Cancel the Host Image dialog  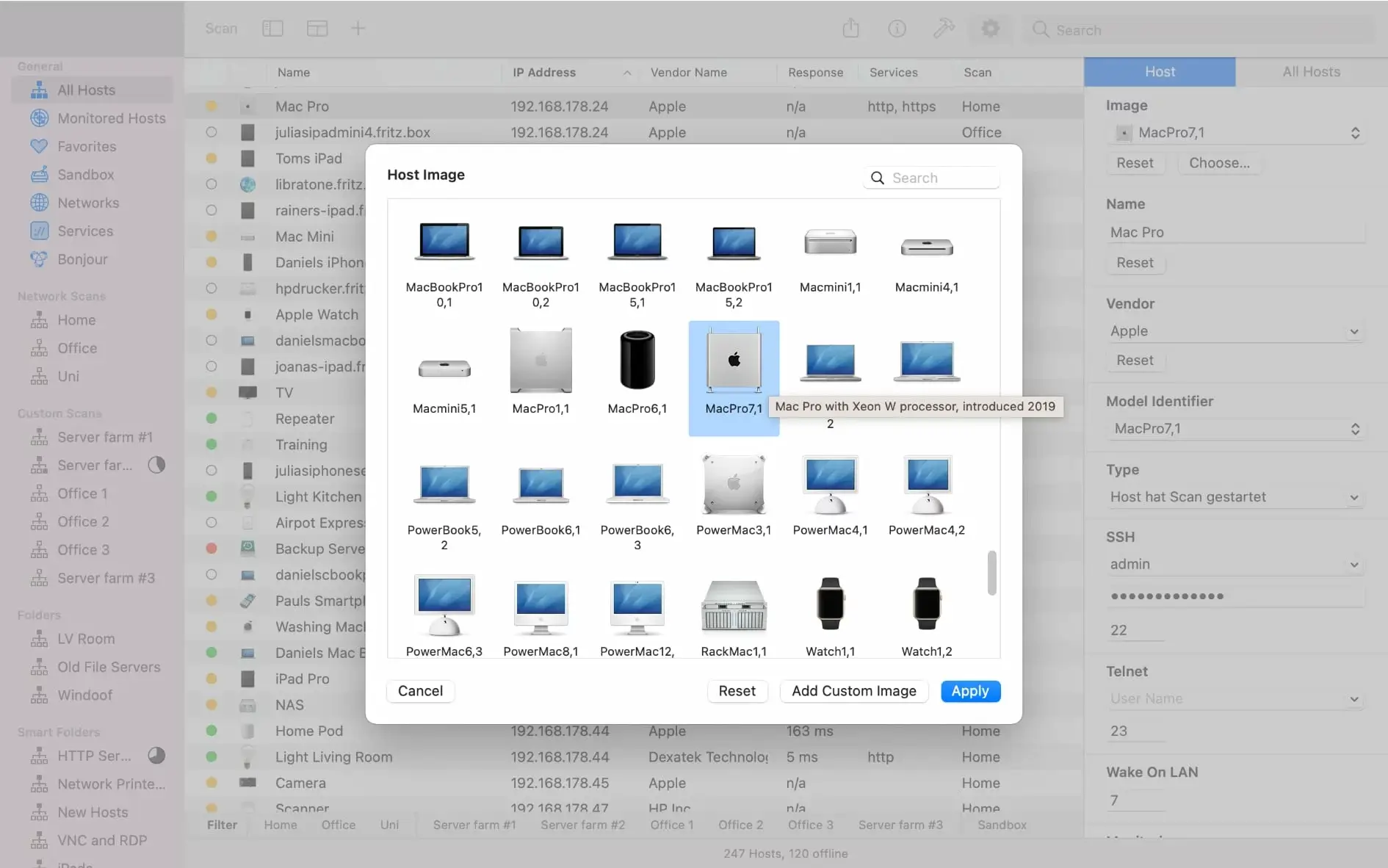coord(420,691)
